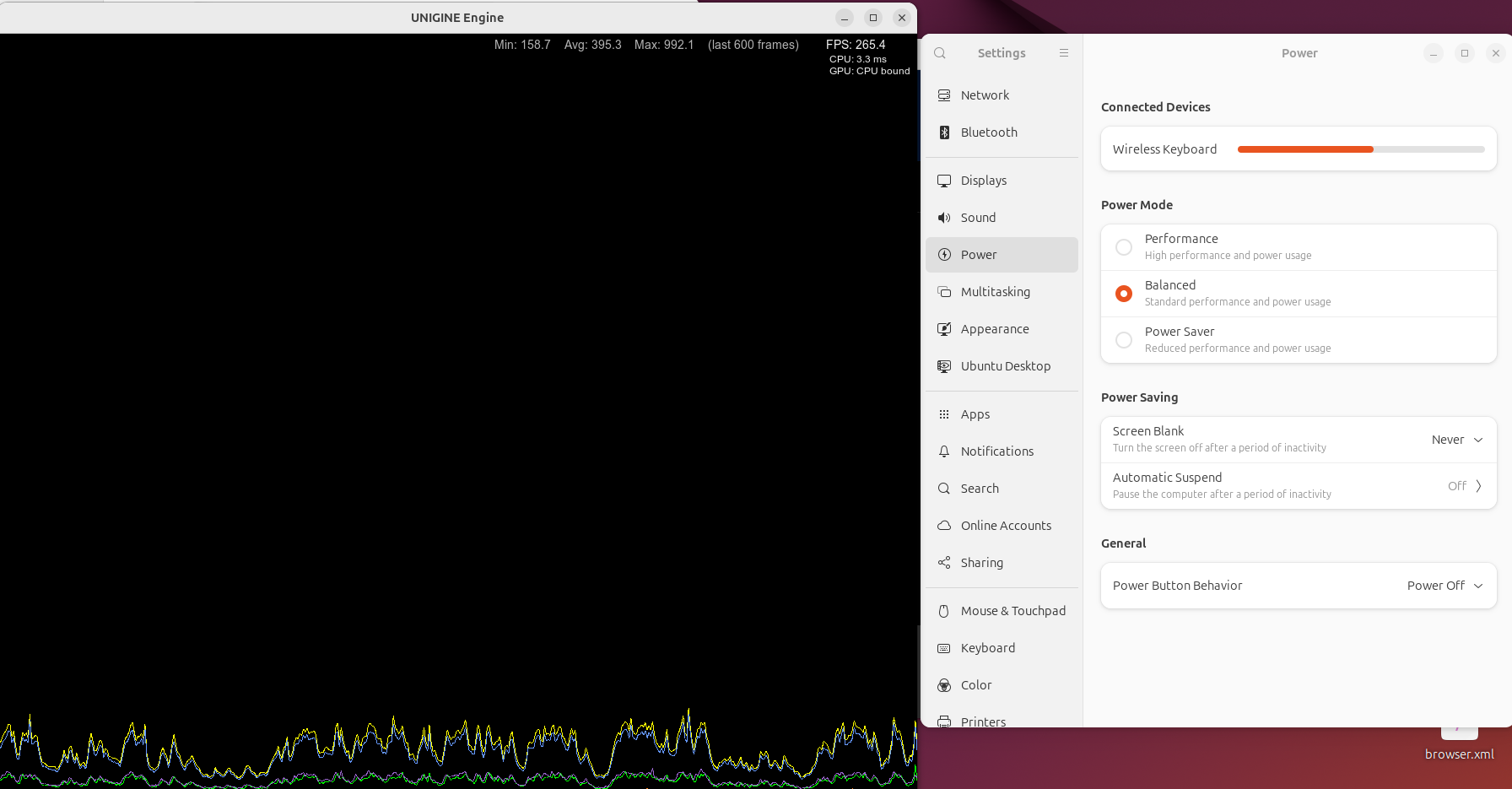The width and height of the screenshot is (1512, 789).
Task: Open Notifications settings
Action: 1002,451
